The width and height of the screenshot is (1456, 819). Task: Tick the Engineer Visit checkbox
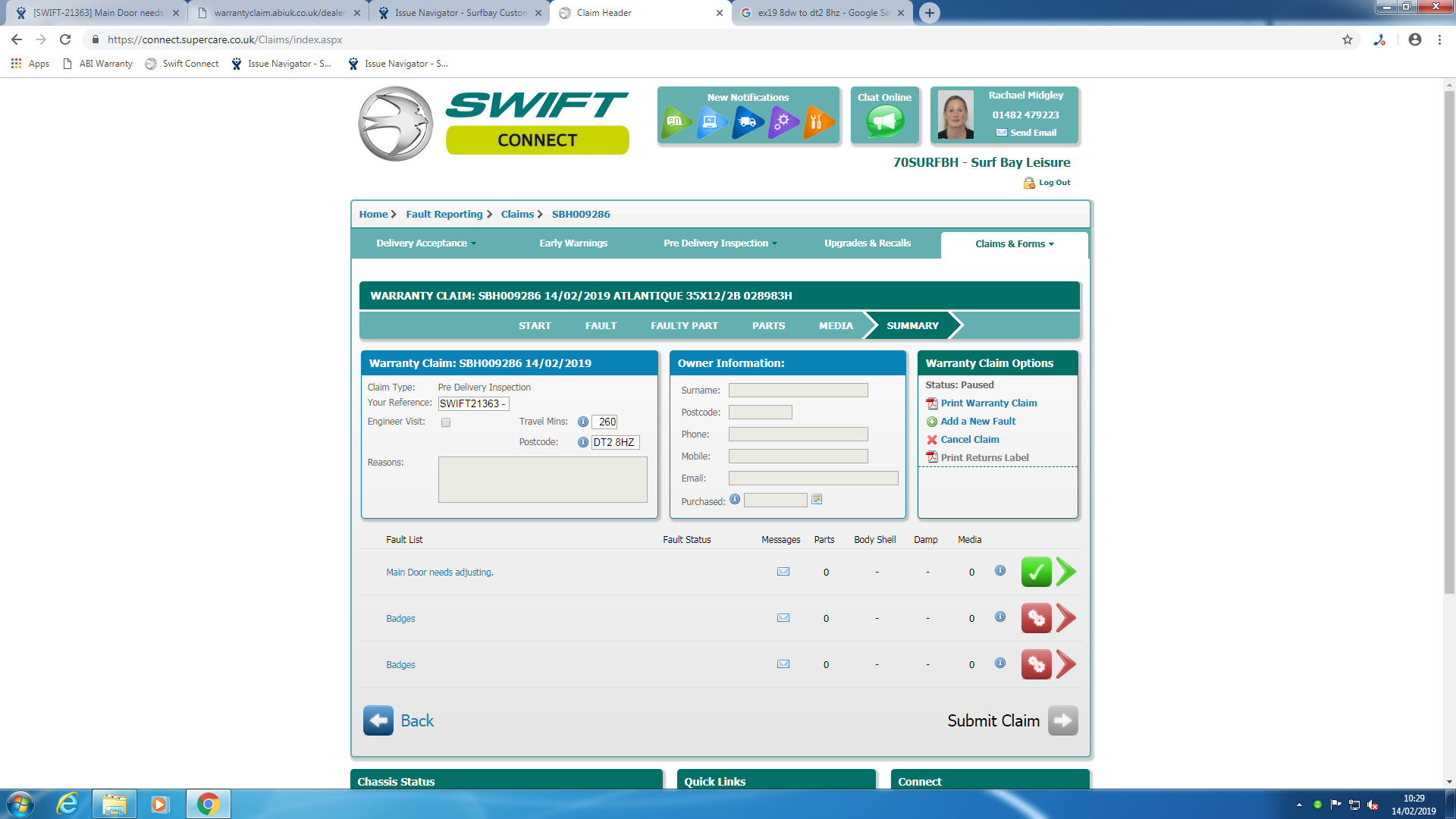pyautogui.click(x=446, y=422)
